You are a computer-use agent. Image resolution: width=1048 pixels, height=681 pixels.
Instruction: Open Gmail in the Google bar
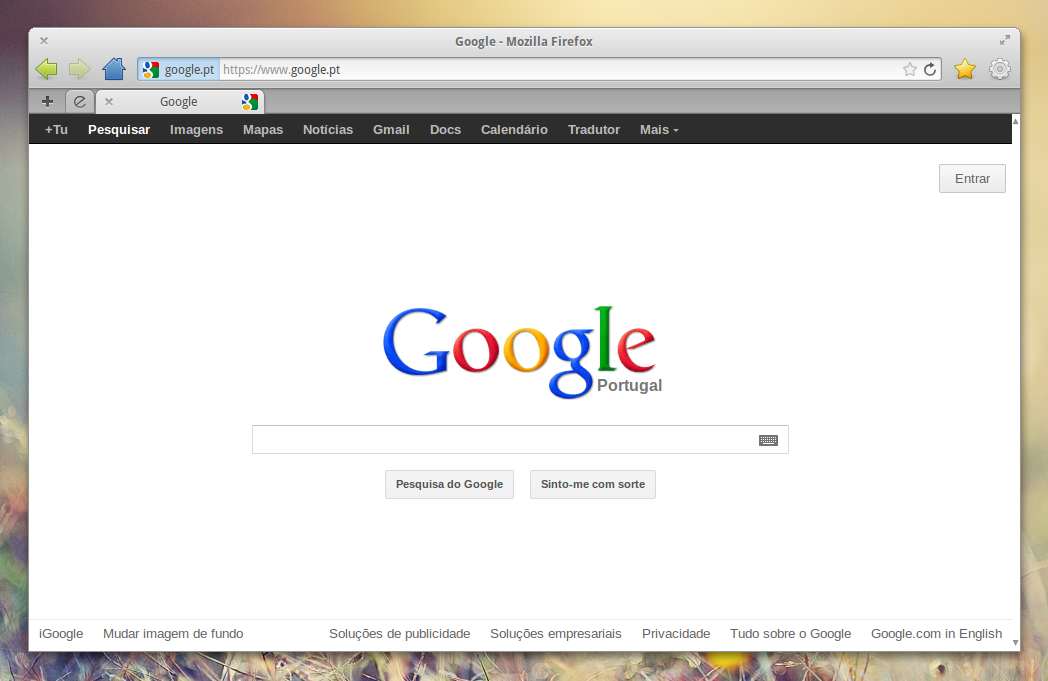pyautogui.click(x=391, y=130)
